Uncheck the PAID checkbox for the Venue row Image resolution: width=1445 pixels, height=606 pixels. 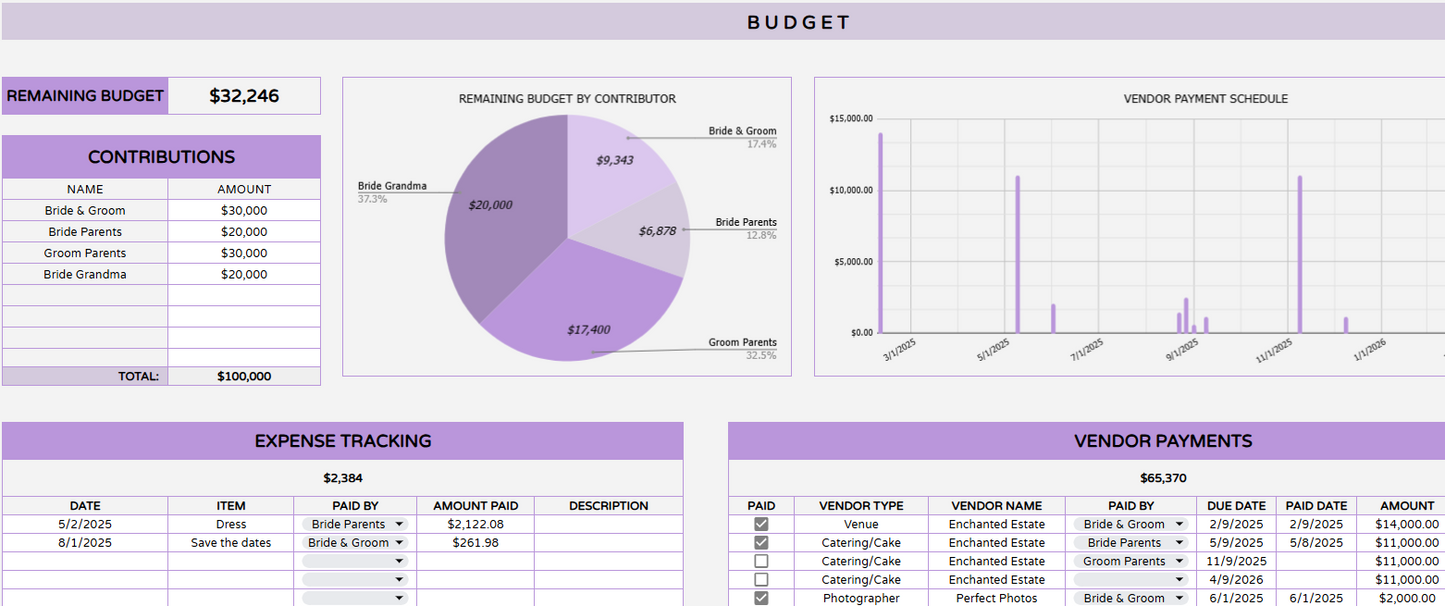[760, 524]
